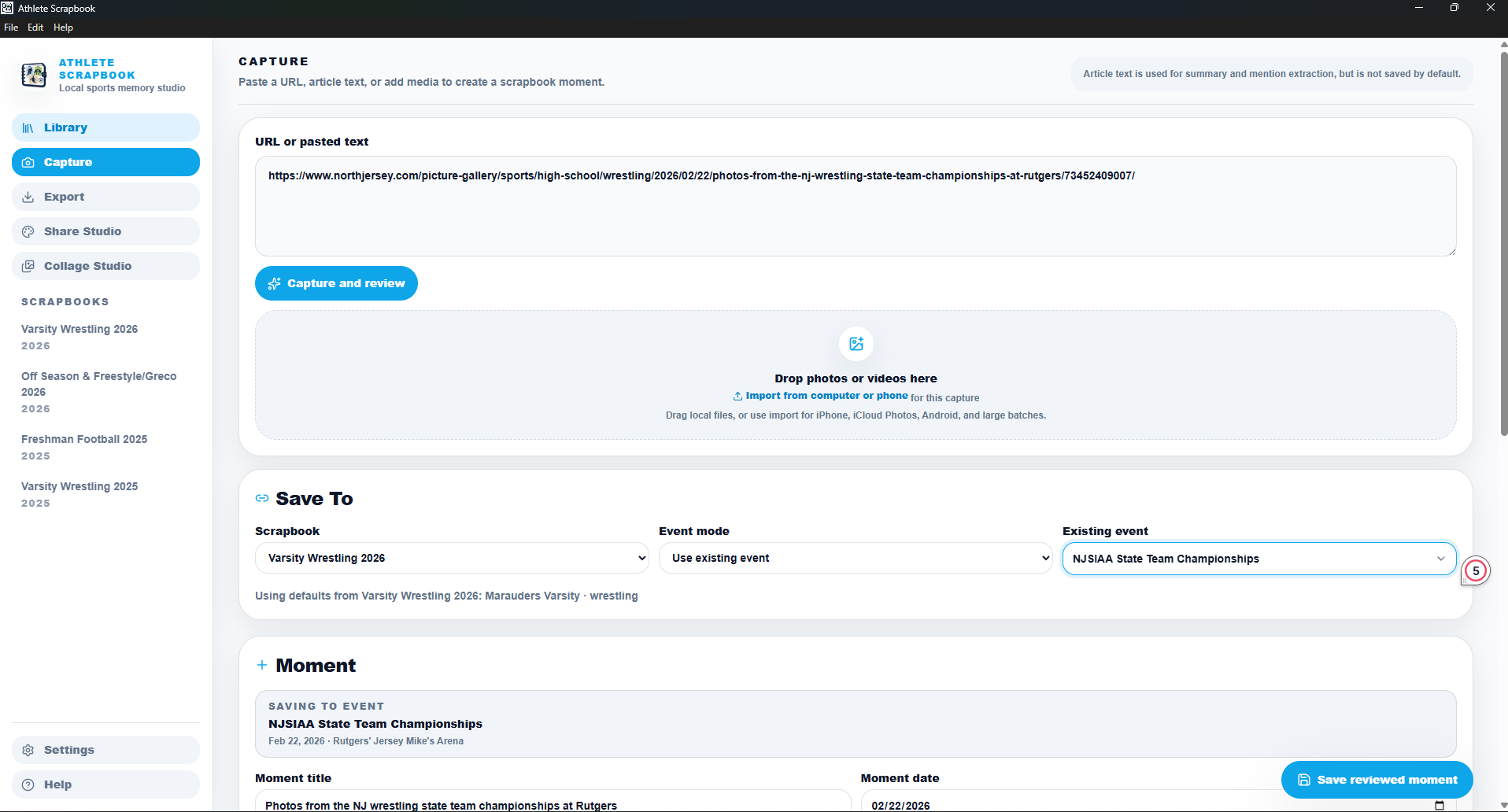
Task: Click the photo drop zone area
Action: 856,375
